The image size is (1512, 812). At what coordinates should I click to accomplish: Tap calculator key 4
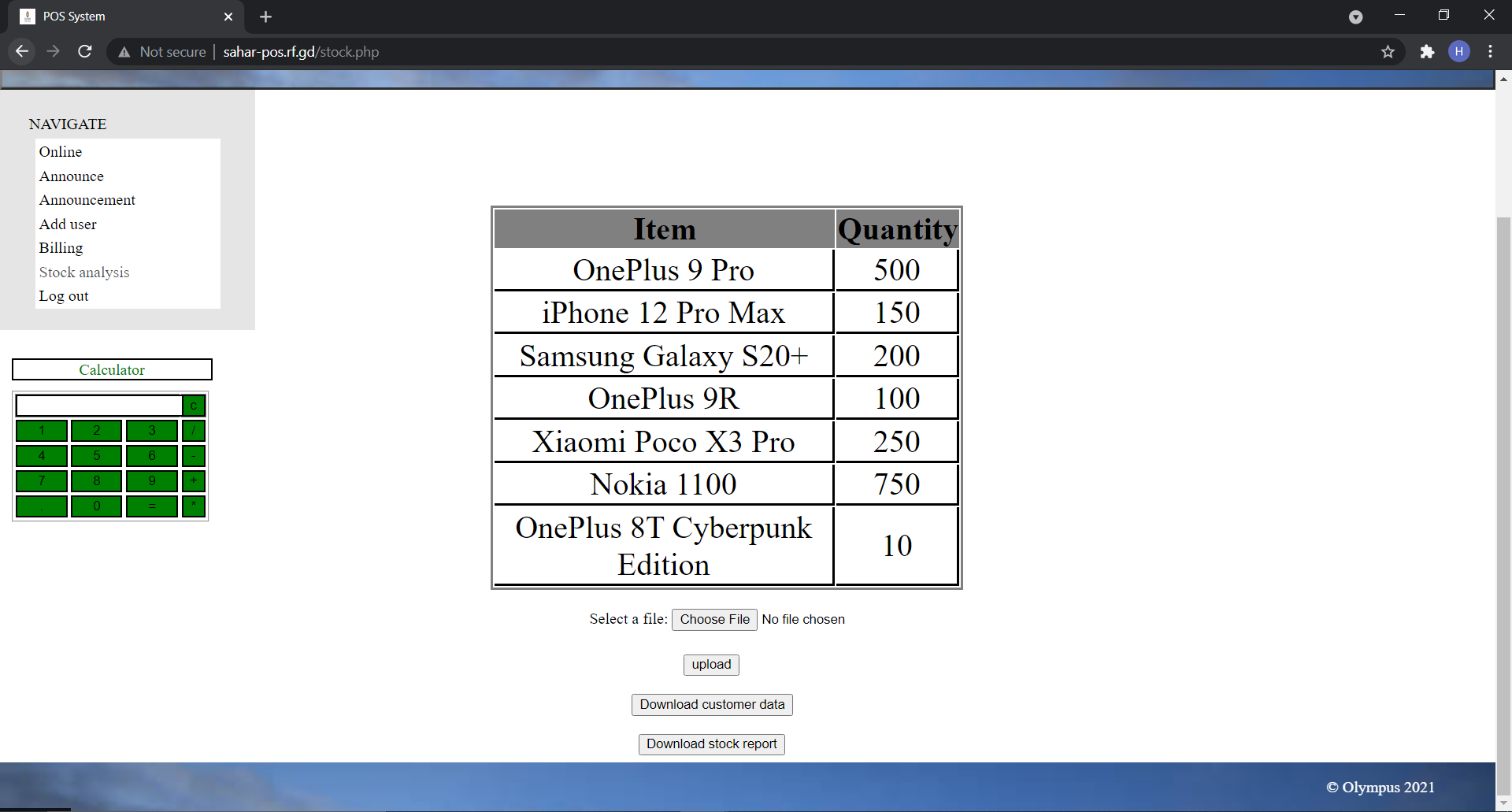(x=42, y=456)
